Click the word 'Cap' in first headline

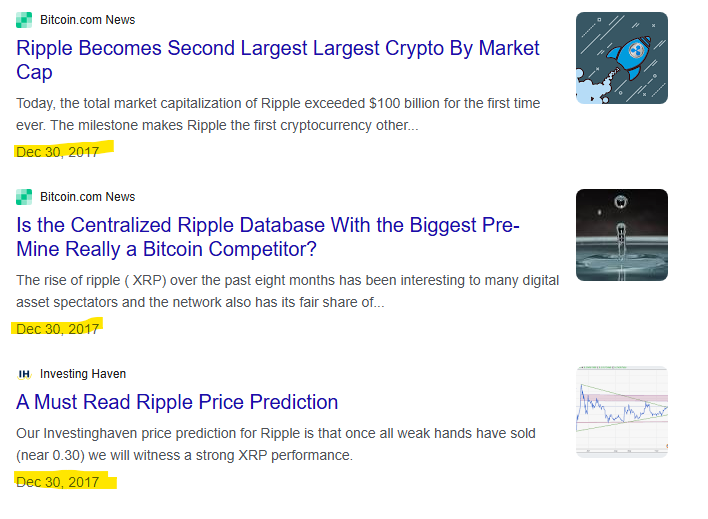tap(34, 72)
